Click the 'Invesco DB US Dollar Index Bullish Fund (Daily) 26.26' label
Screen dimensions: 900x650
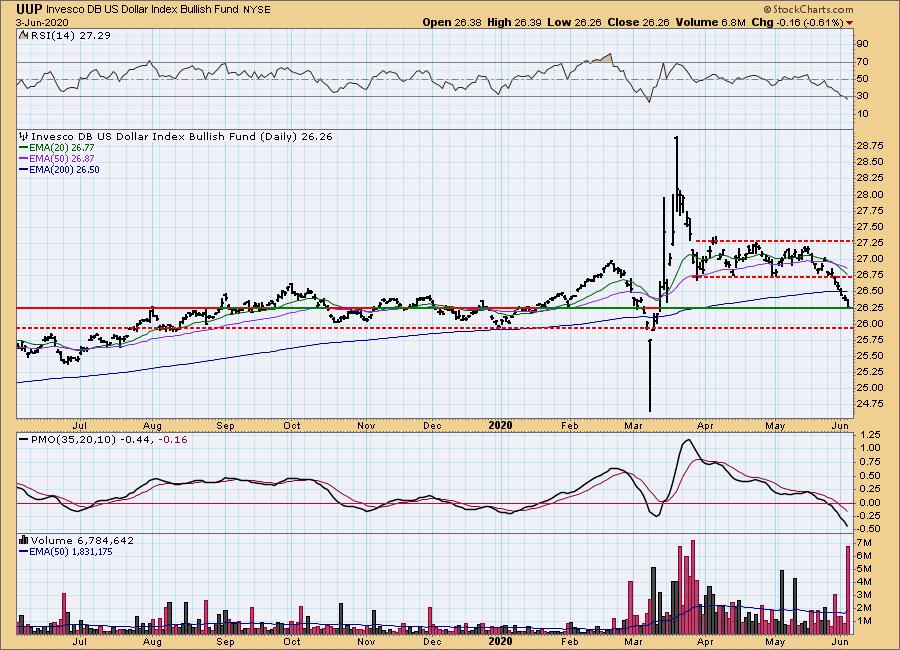pos(181,137)
